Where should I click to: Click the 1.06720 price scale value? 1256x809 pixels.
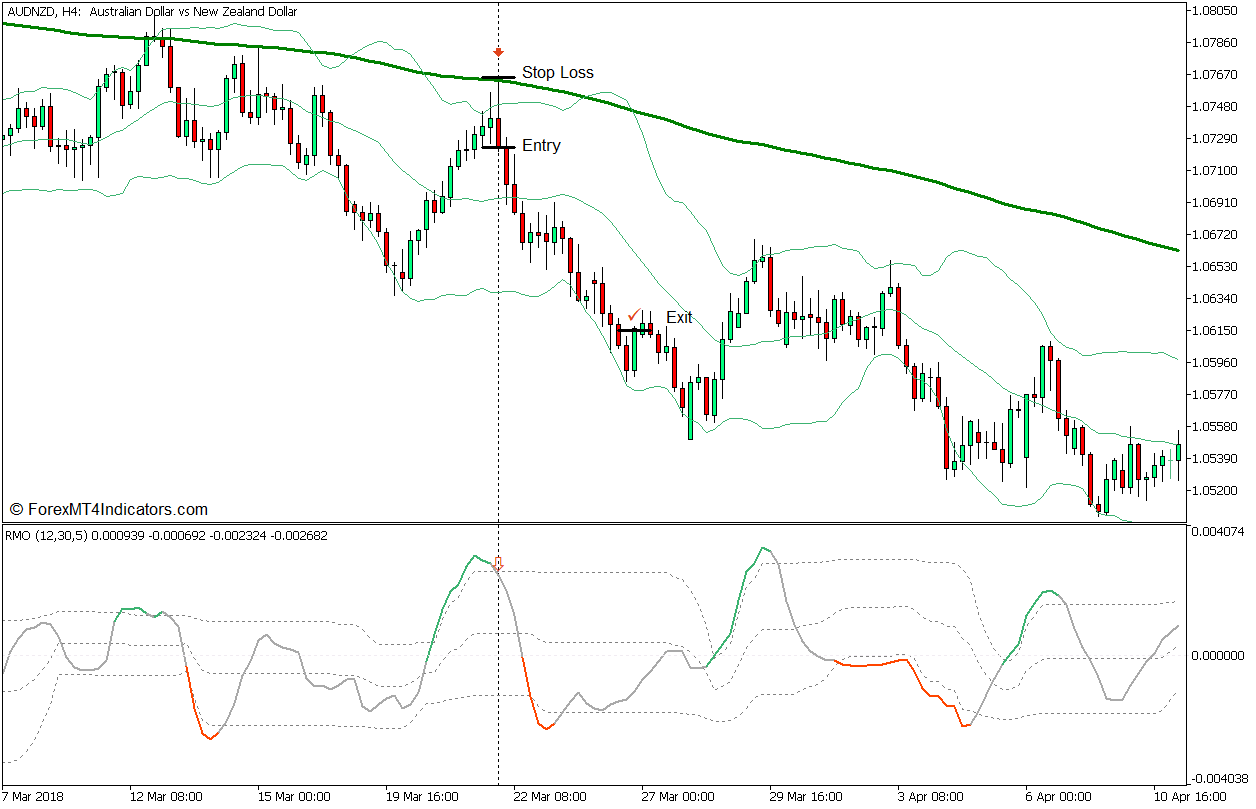(1216, 235)
